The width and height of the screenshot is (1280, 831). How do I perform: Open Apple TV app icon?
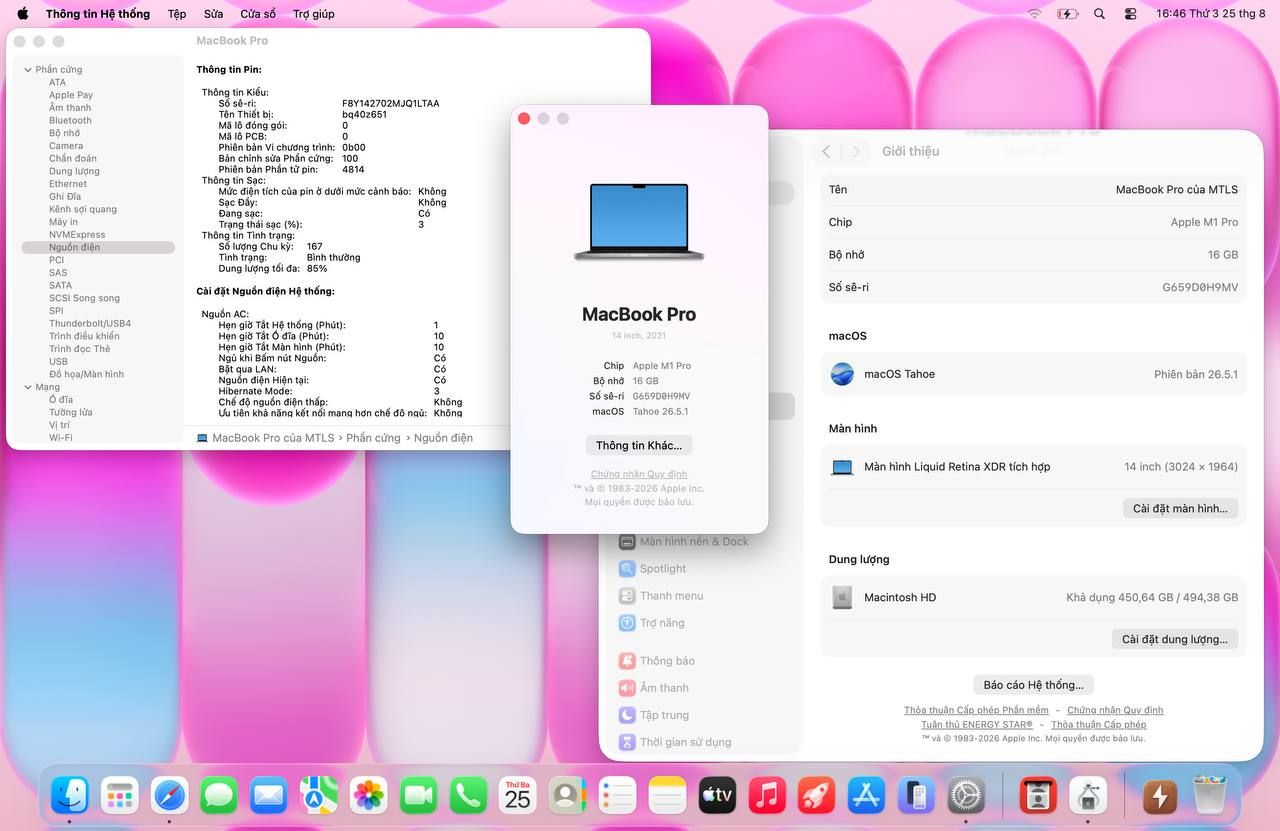click(x=717, y=796)
